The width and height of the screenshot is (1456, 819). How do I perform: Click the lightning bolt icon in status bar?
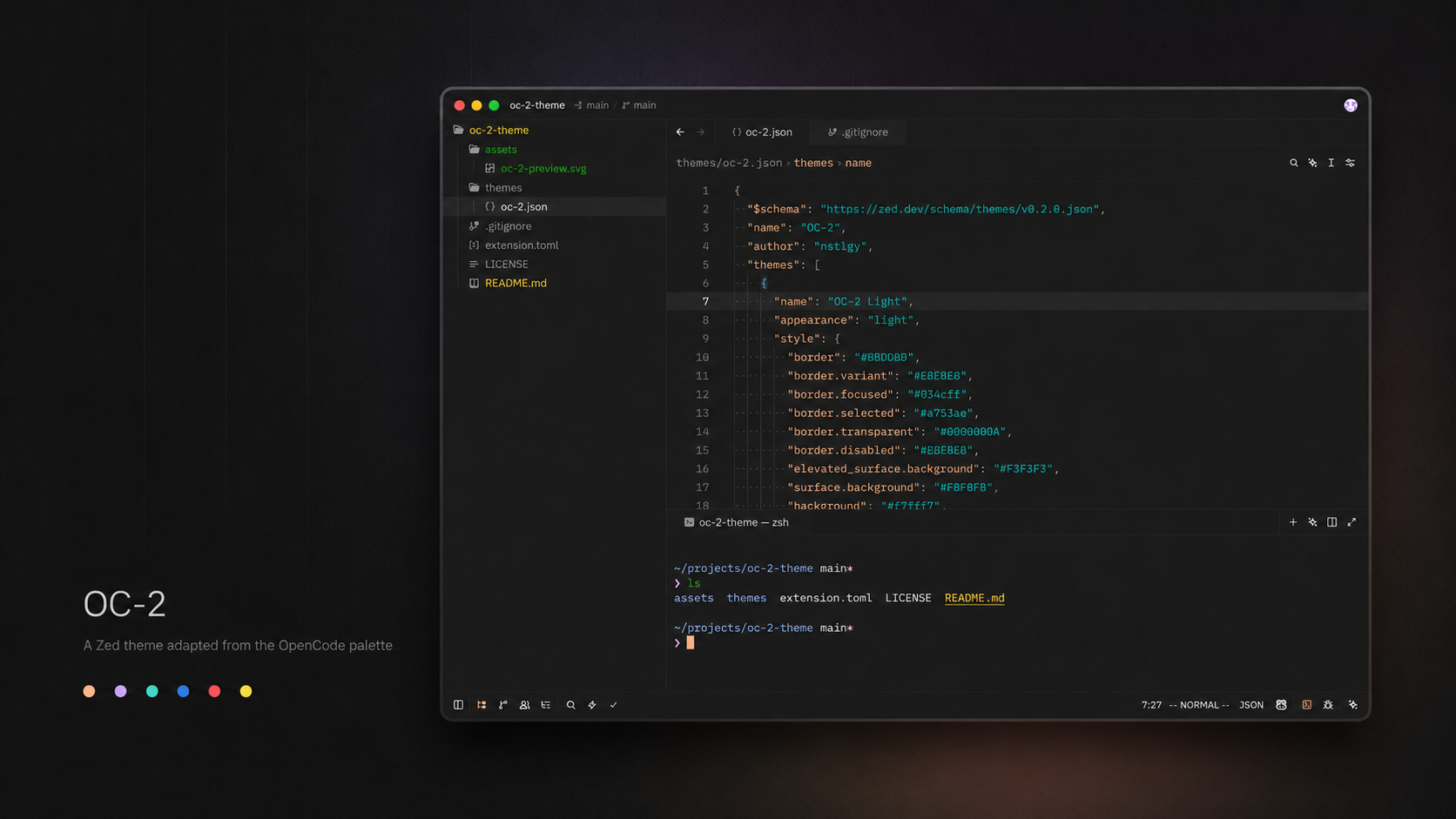point(592,705)
